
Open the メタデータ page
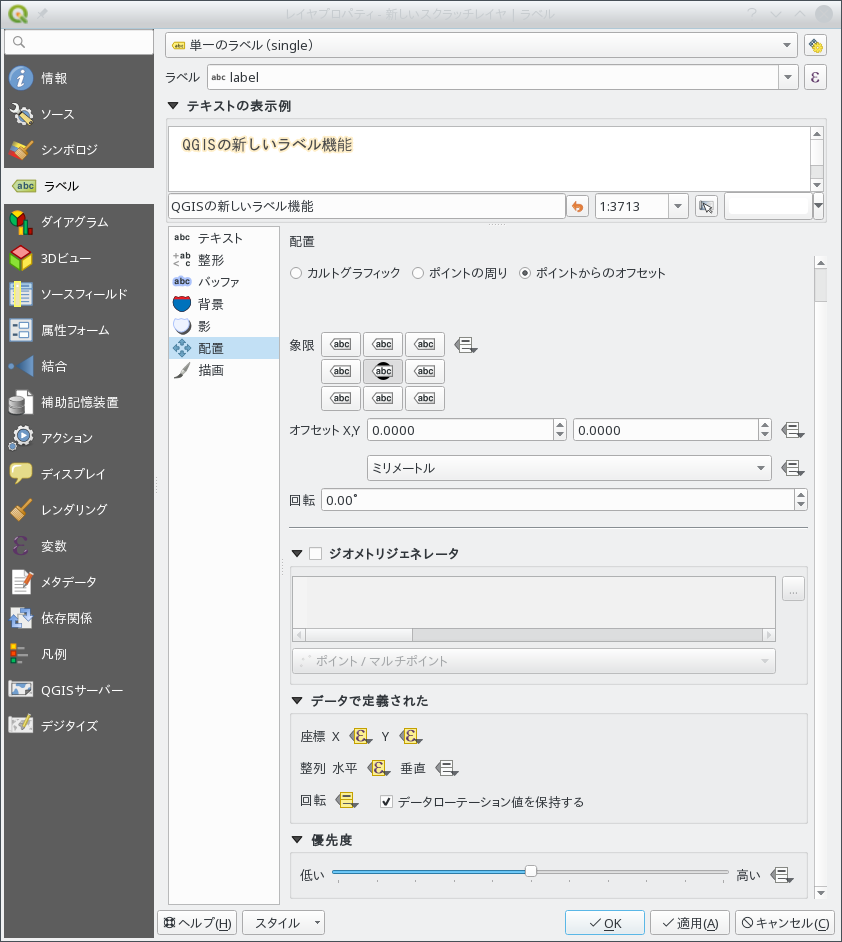(x=79, y=582)
